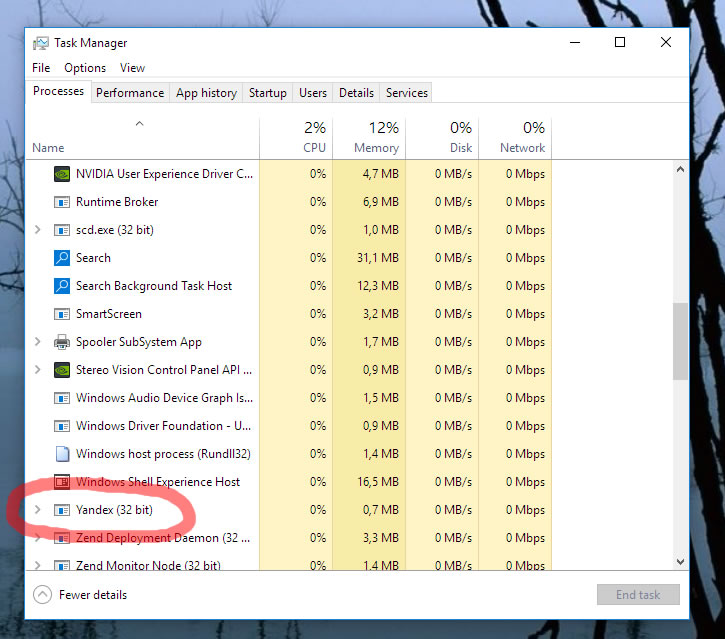Collapse view with Fewer details arrow
This screenshot has width=725, height=639.
click(x=43, y=595)
